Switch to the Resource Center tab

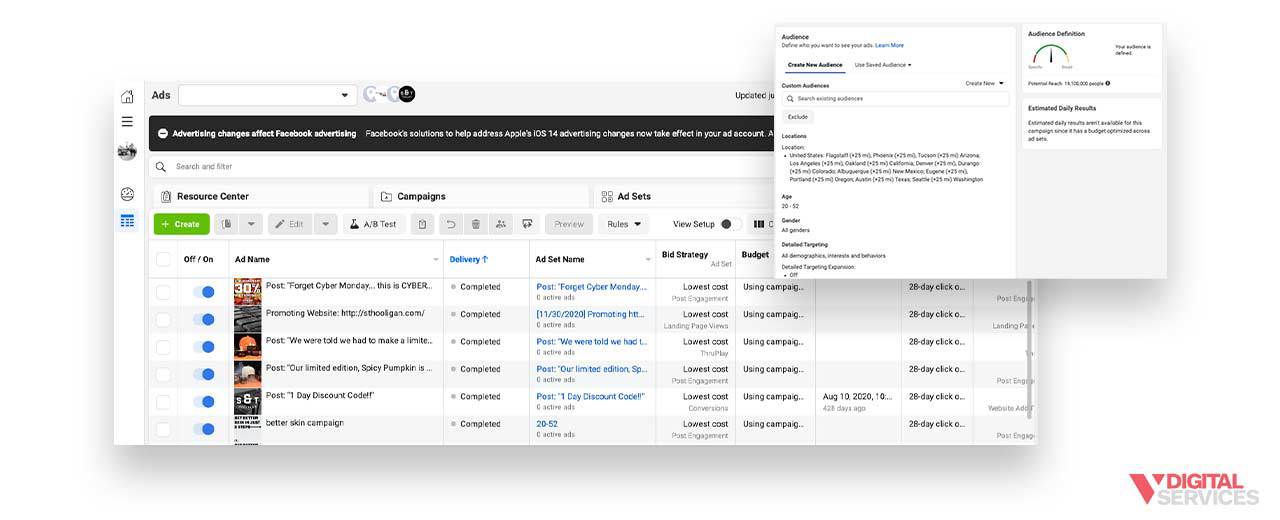tap(260, 197)
